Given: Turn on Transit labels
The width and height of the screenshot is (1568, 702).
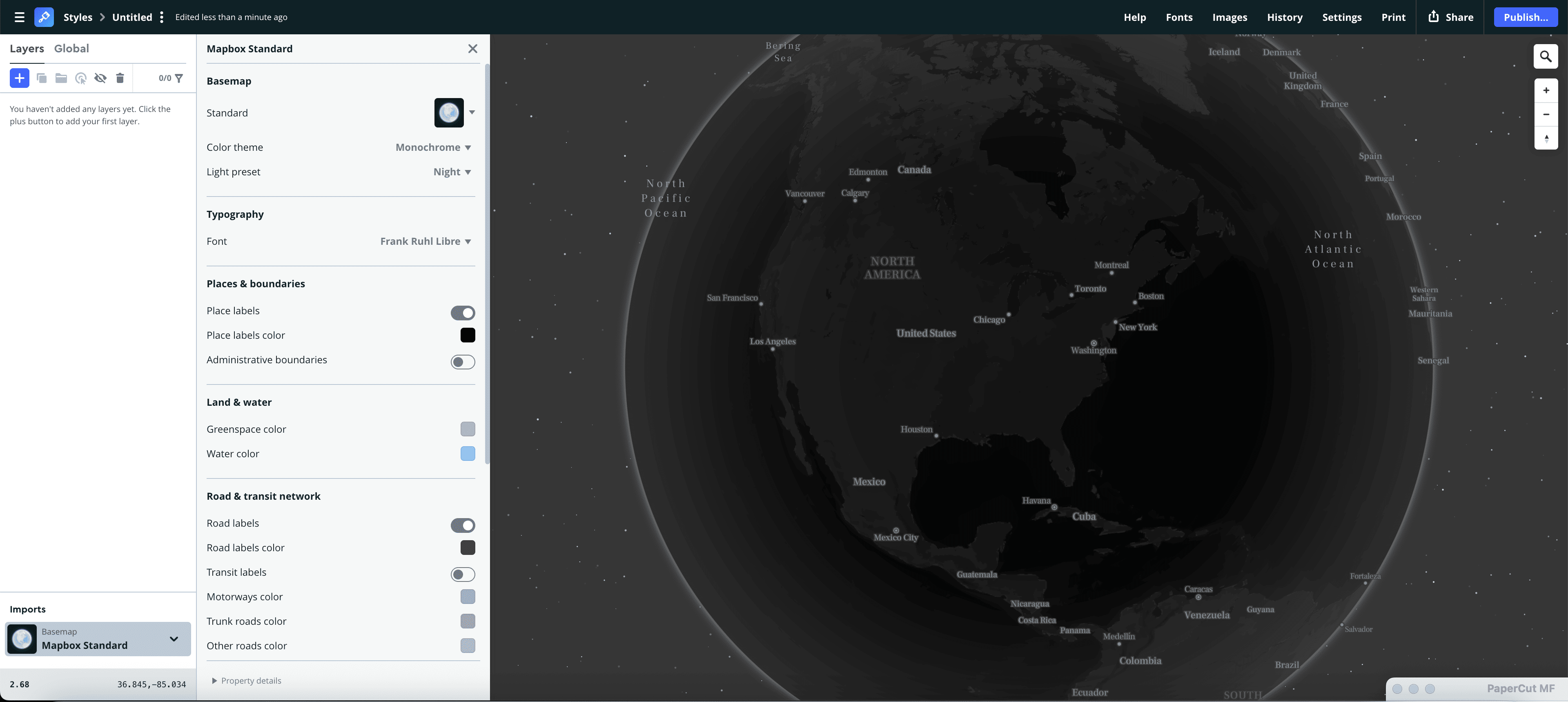Looking at the screenshot, I should pos(462,574).
